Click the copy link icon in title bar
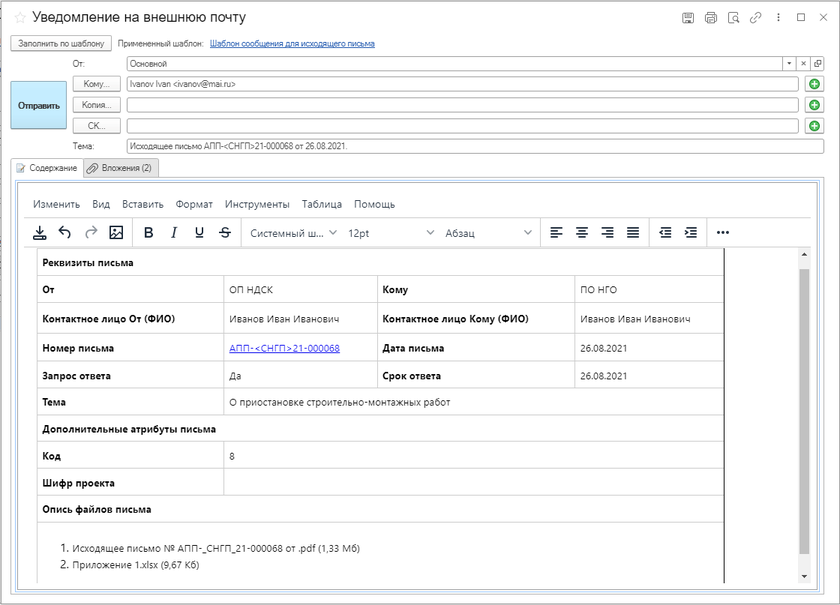Viewport: 840px width, 605px height. pyautogui.click(x=756, y=18)
